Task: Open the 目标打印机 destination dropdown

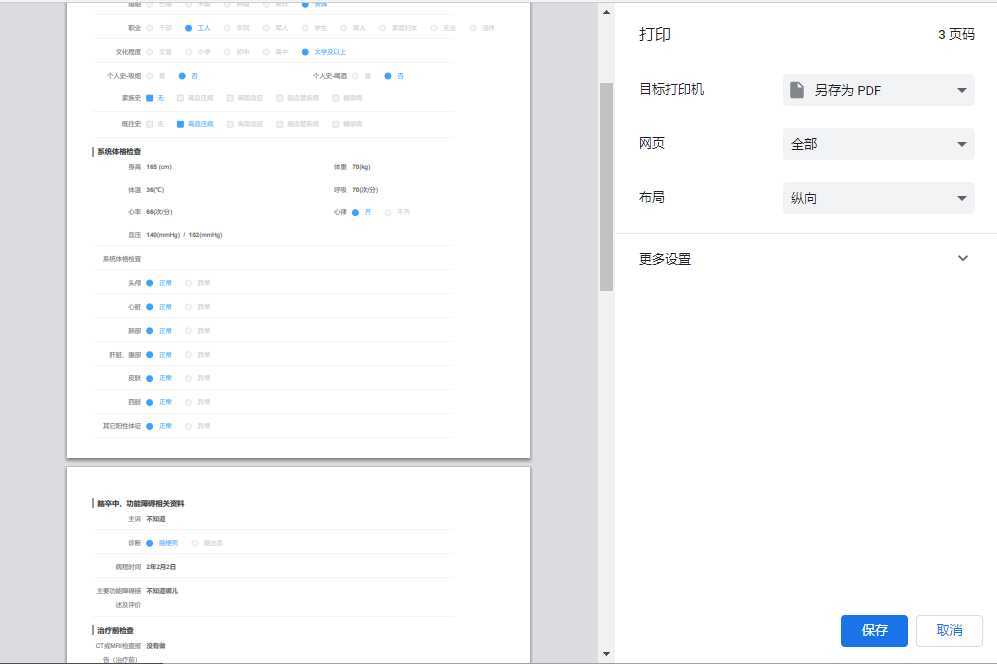Action: 878,90
